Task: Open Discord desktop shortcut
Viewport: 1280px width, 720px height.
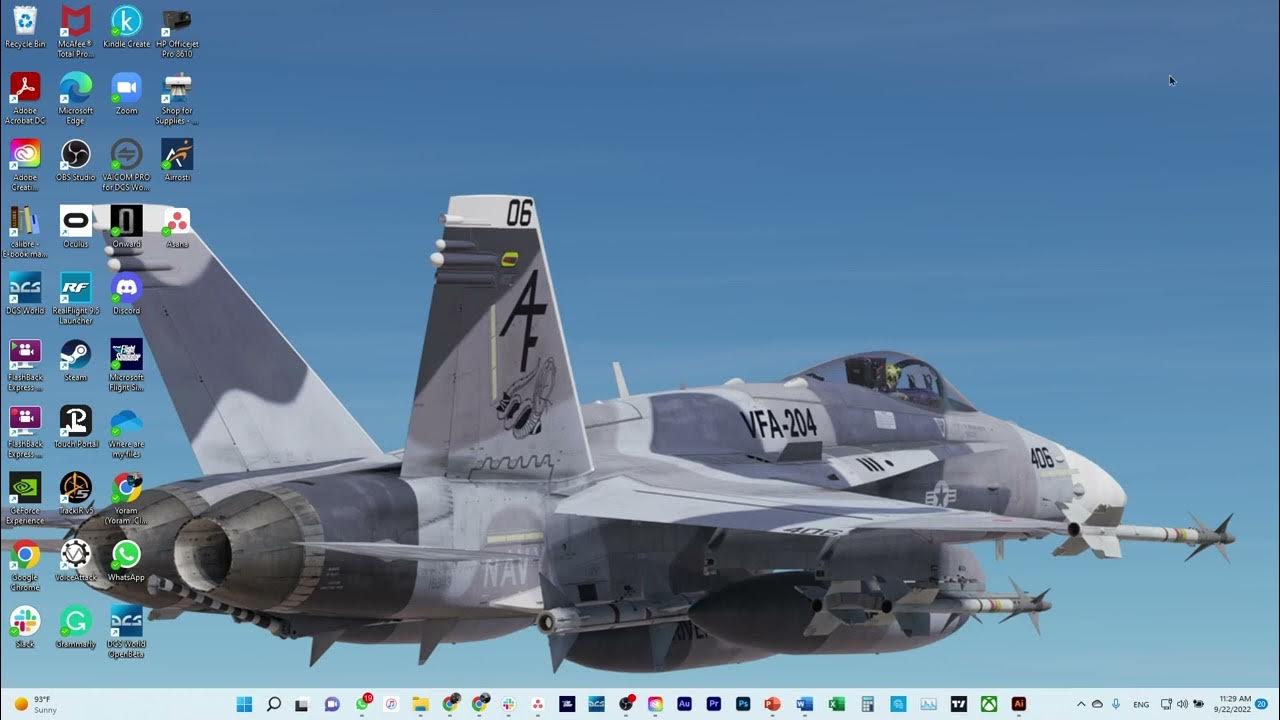Action: [x=126, y=294]
